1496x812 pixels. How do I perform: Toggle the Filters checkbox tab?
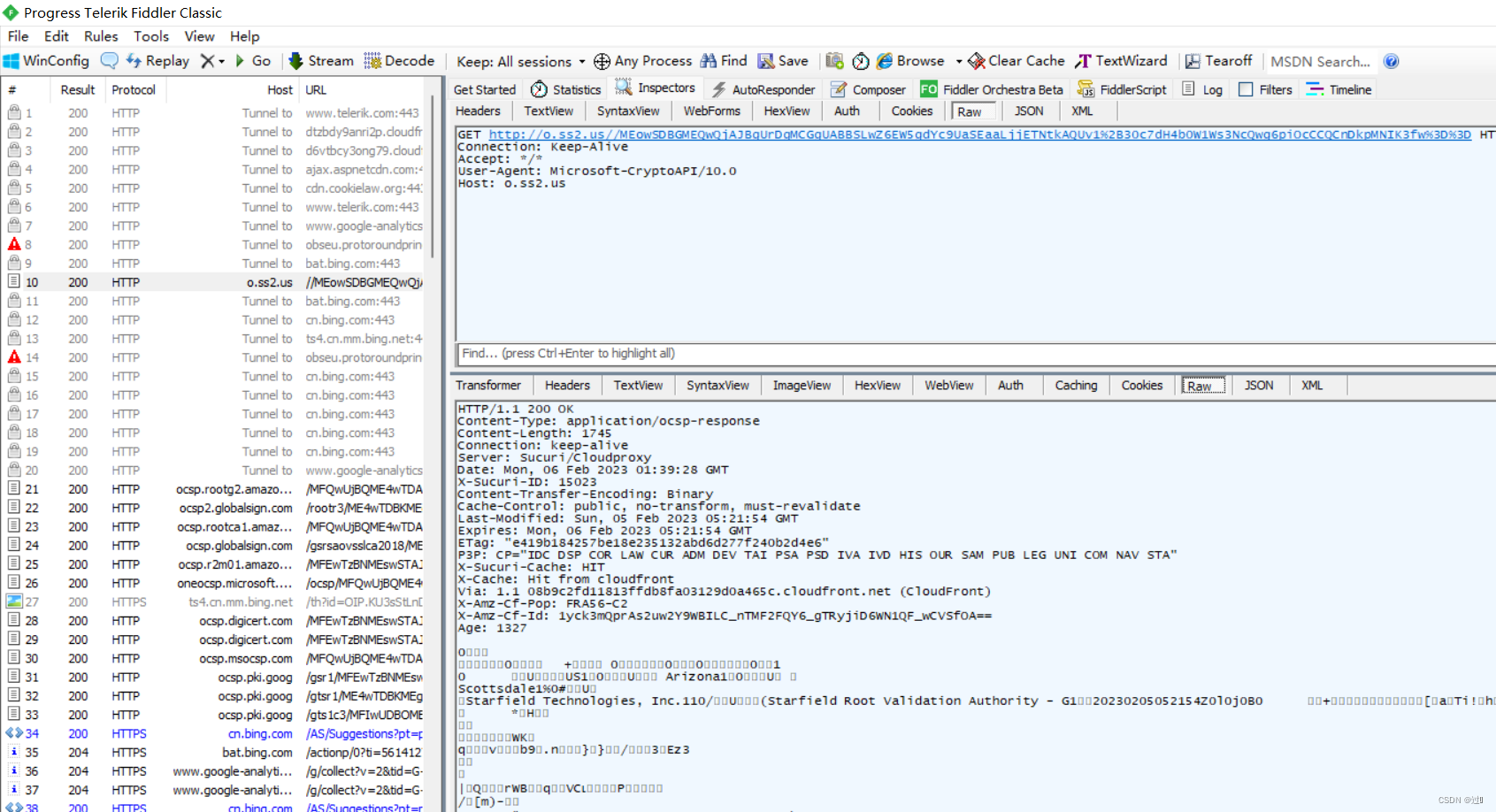(x=1266, y=89)
